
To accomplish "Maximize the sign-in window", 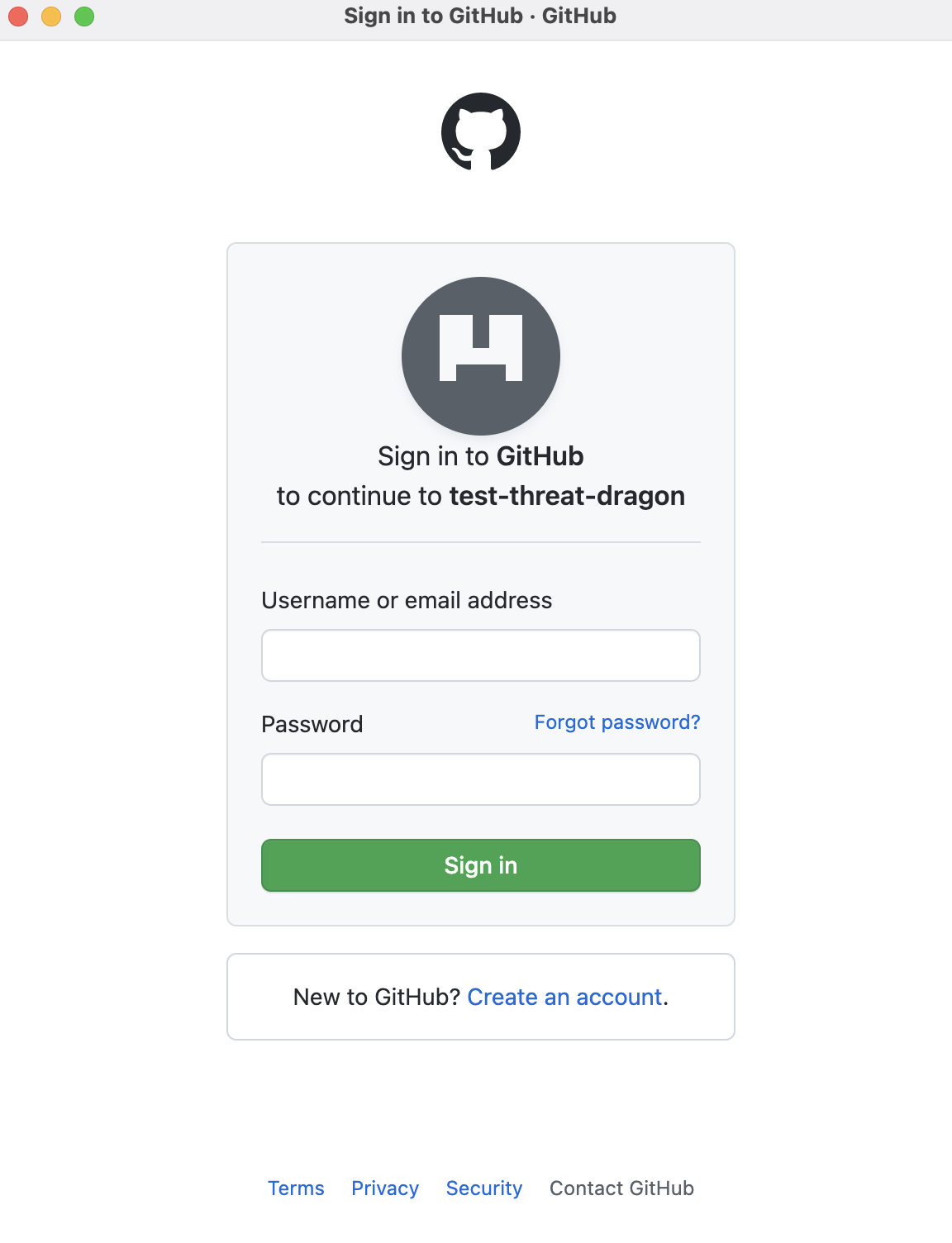I will pyautogui.click(x=83, y=15).
